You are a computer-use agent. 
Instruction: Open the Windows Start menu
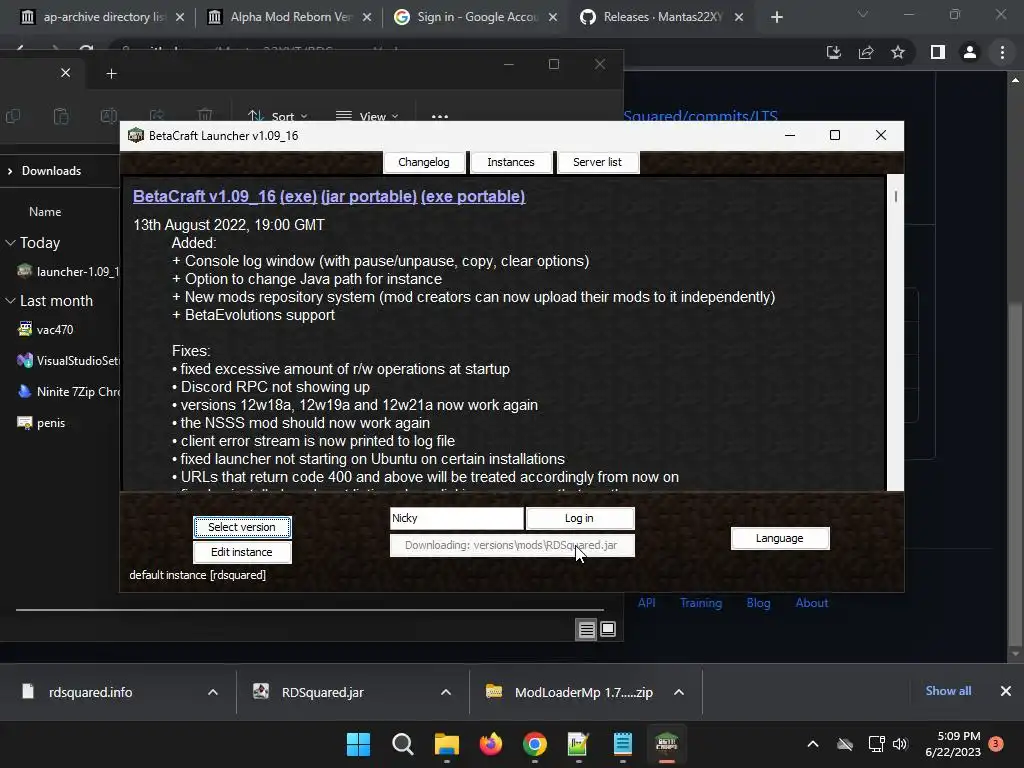tap(358, 744)
